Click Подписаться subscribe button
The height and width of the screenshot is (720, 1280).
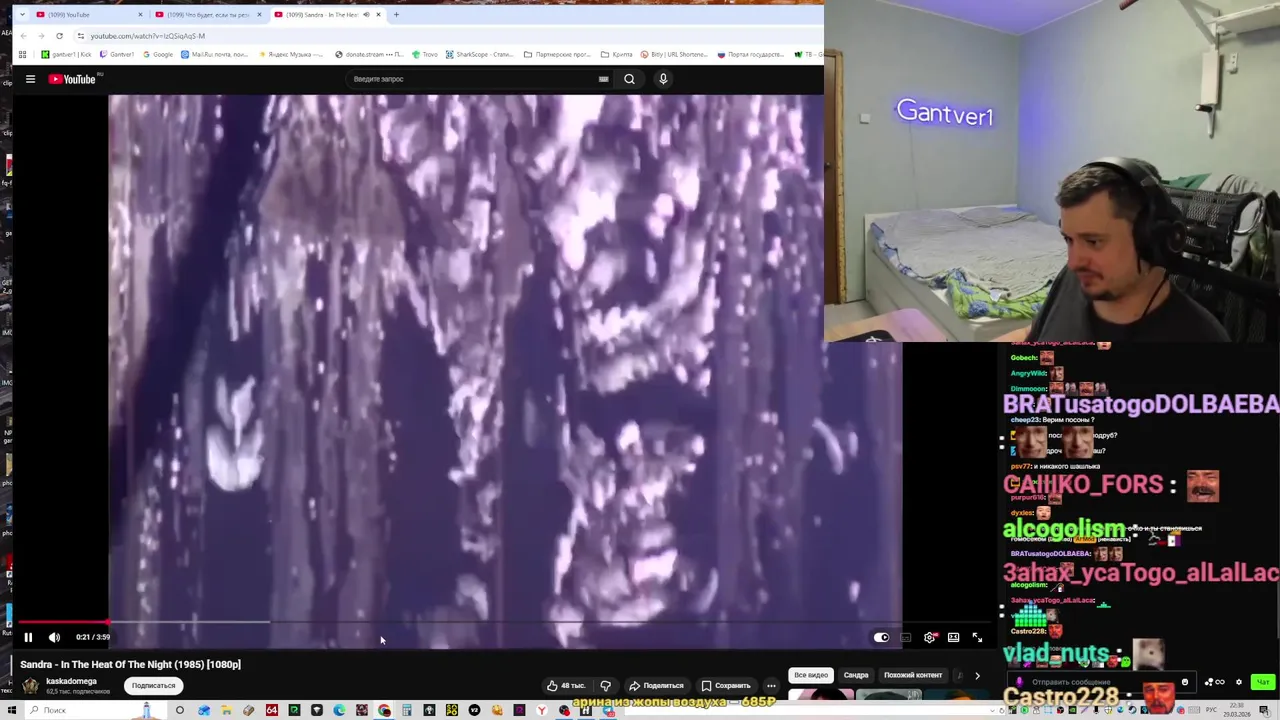tap(154, 686)
